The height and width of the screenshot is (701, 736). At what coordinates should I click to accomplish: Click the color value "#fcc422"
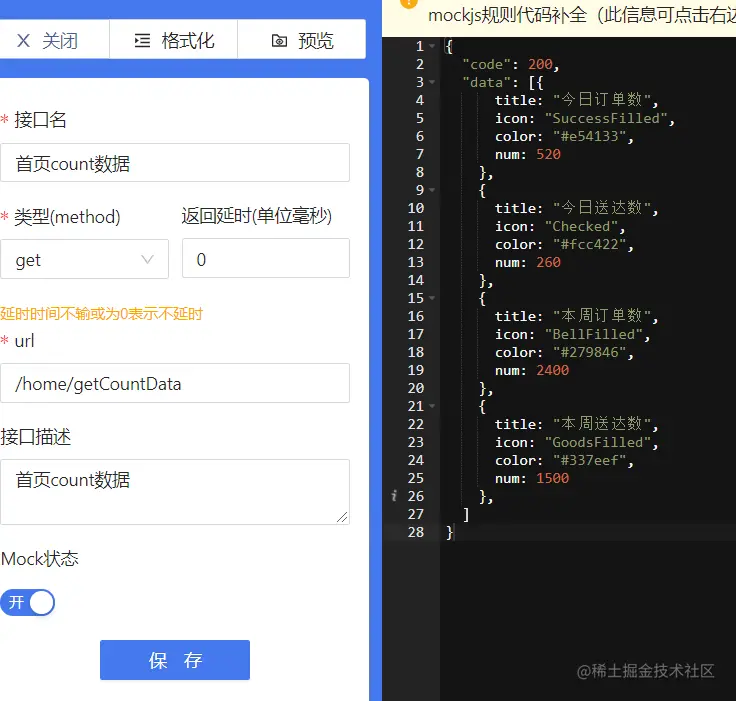(x=590, y=244)
